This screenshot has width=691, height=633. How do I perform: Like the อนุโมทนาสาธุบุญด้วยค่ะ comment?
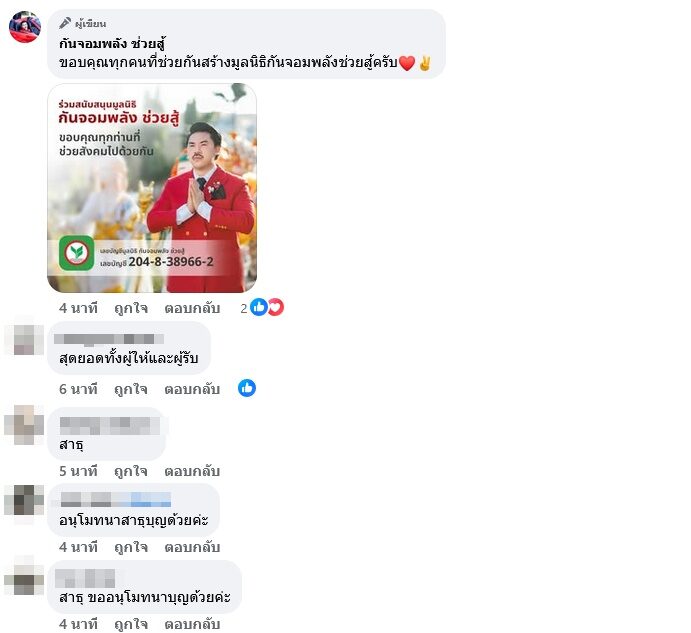pyautogui.click(x=131, y=547)
